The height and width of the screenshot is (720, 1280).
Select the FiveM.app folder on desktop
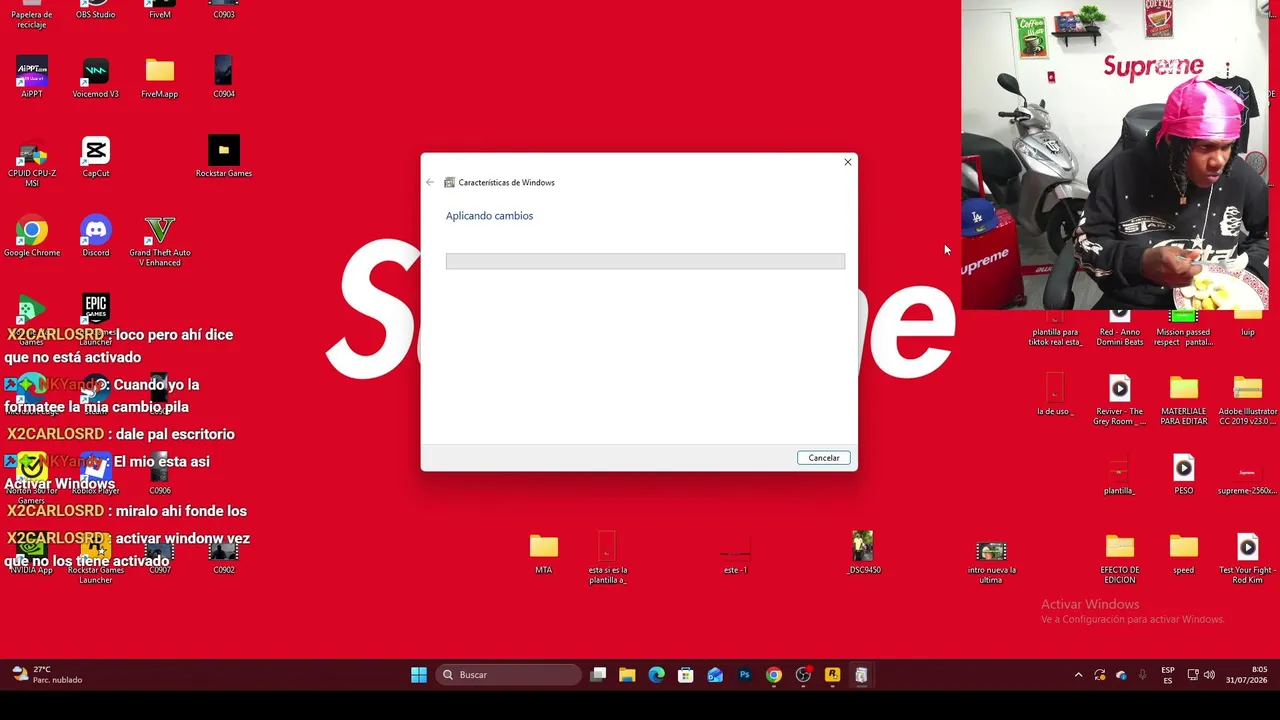tap(160, 78)
